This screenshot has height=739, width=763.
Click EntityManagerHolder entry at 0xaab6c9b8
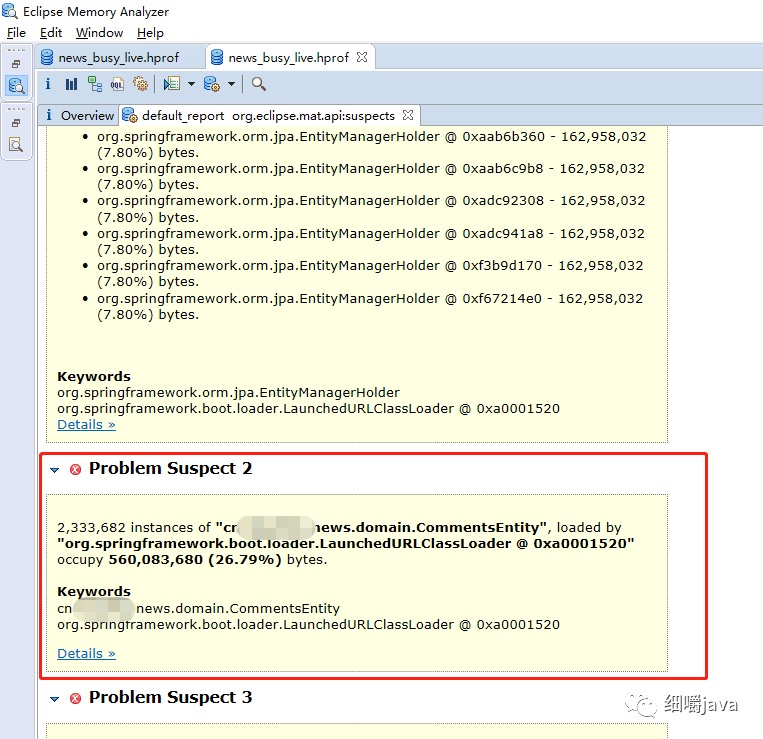(371, 177)
